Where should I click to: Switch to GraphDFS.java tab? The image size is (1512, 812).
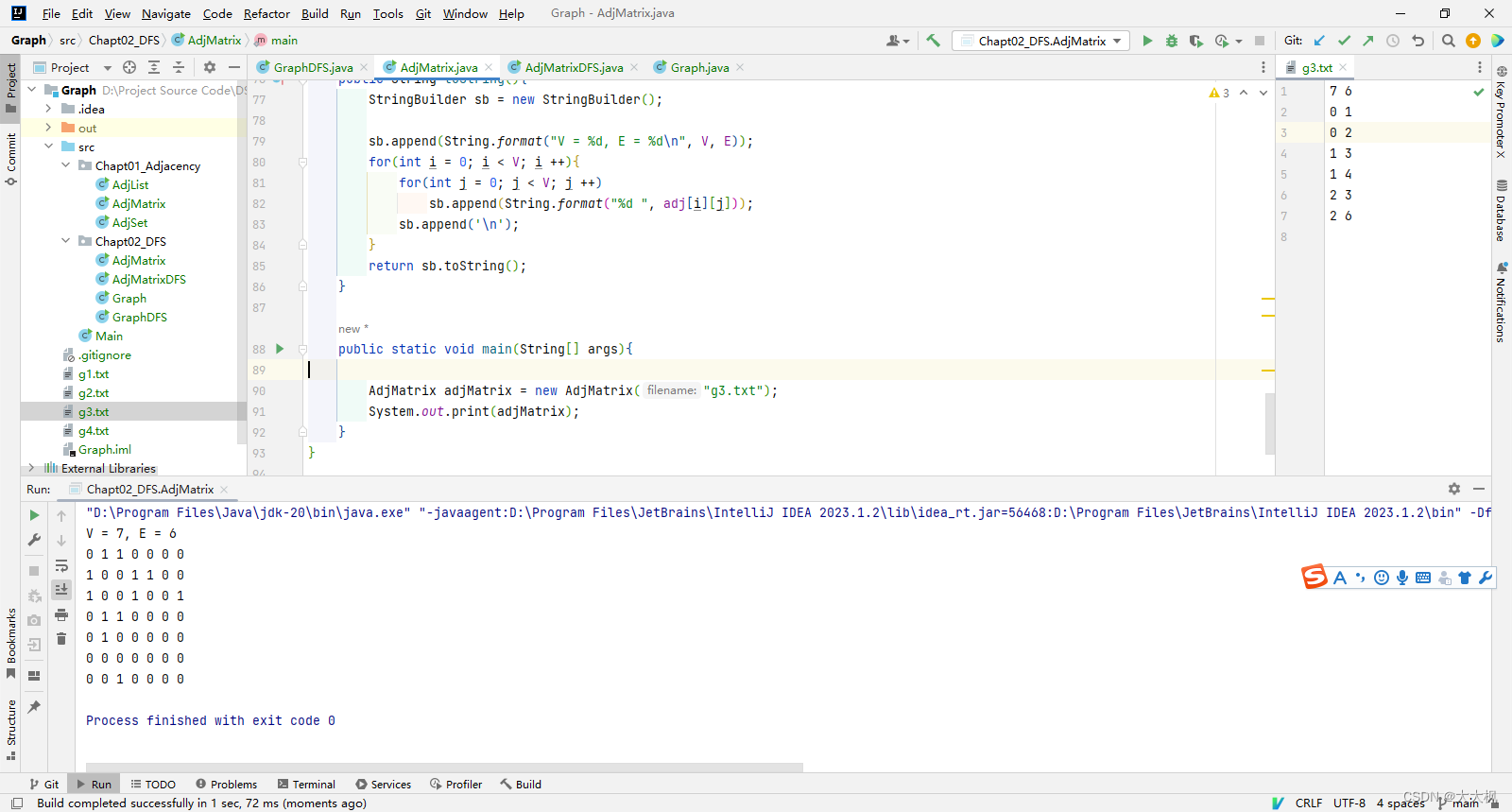tap(313, 67)
